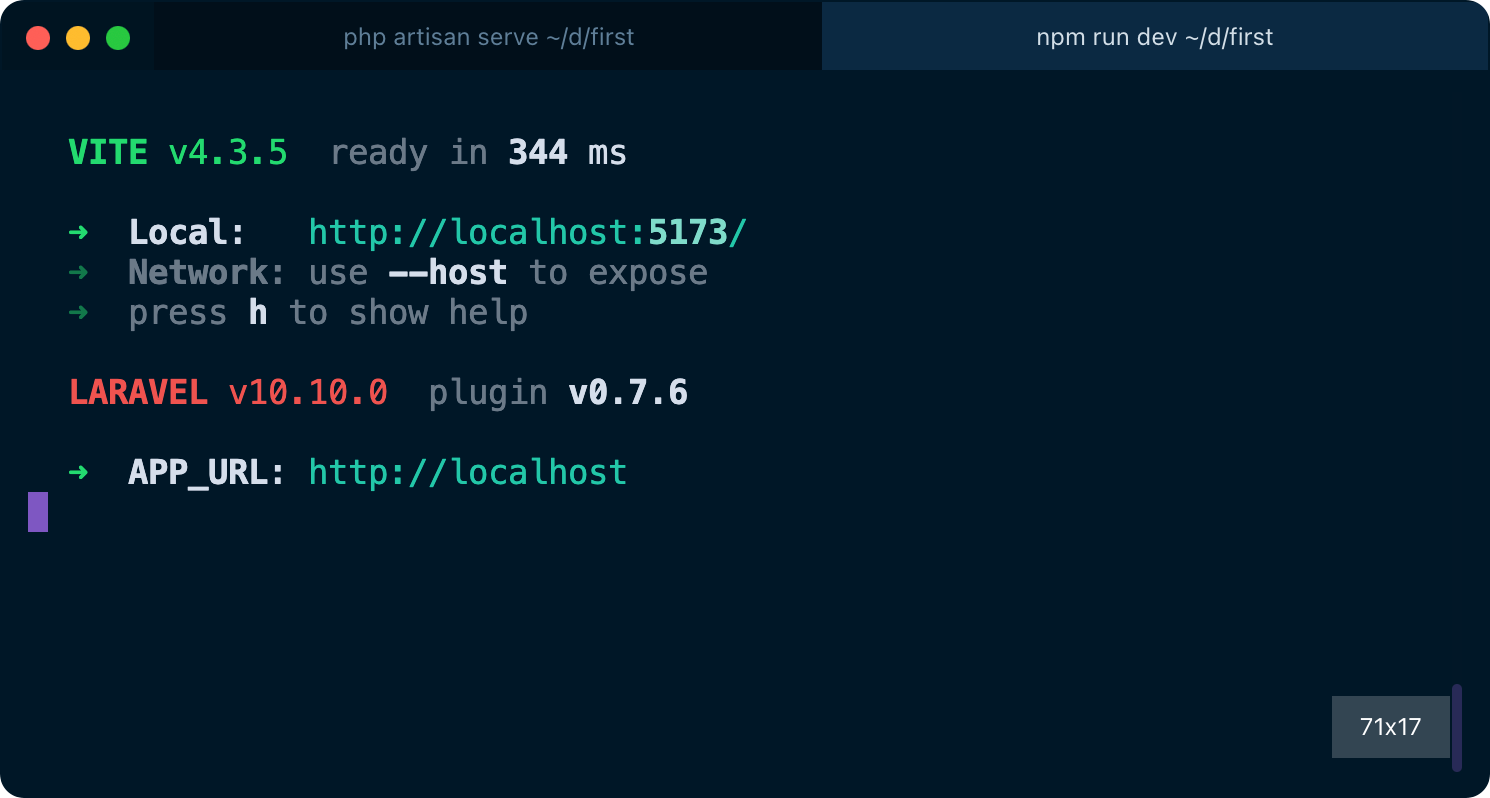Click the green maximize window button

click(118, 38)
